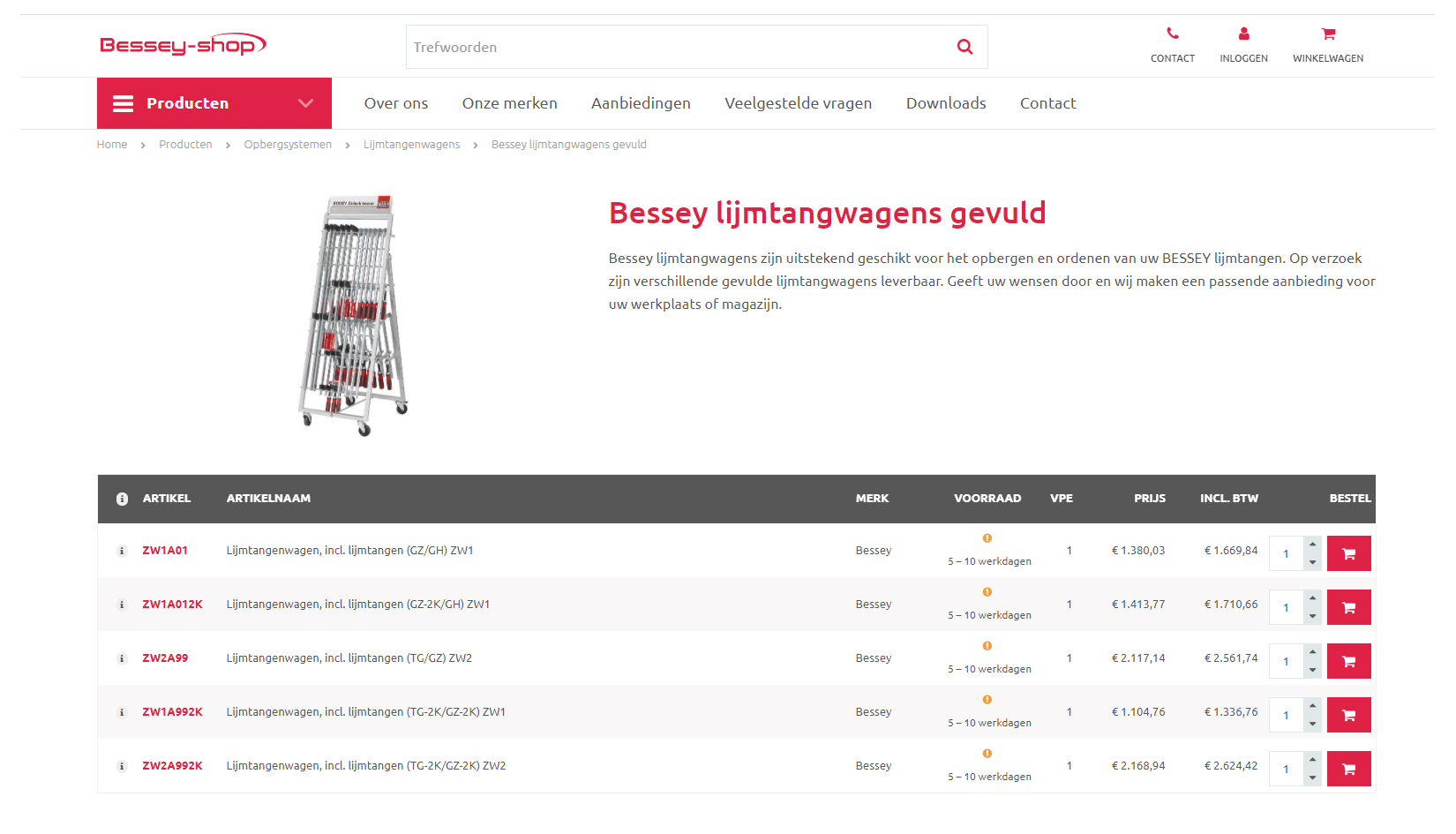The height and width of the screenshot is (834, 1456).
Task: Add ZW1A01 to cart with the red cart button
Action: (1348, 553)
